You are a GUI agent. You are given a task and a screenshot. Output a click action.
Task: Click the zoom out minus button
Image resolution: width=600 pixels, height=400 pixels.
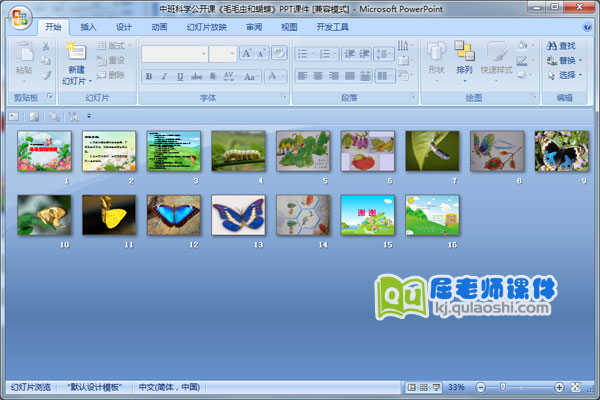[480, 387]
